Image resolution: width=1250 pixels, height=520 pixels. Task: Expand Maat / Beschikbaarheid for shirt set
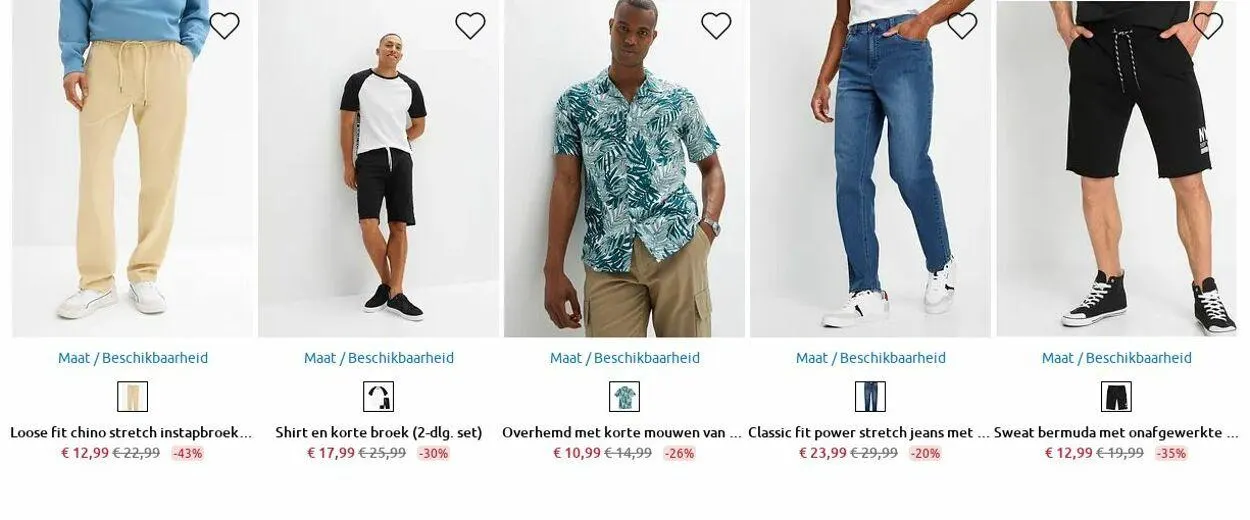[x=379, y=358]
